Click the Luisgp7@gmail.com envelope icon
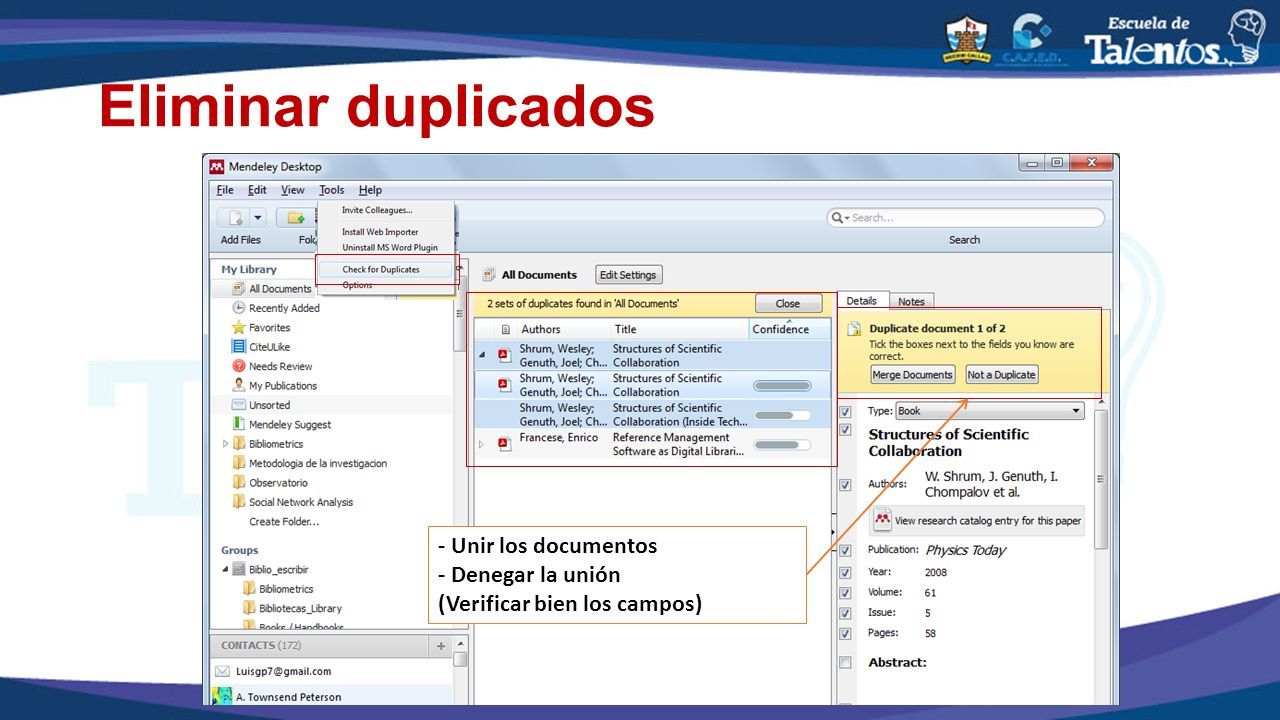The width and height of the screenshot is (1280, 720). [x=222, y=671]
